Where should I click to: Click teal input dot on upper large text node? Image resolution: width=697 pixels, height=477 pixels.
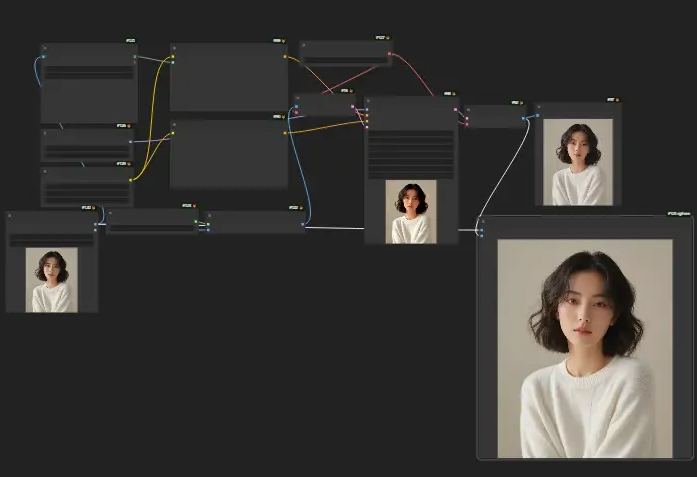coord(173,62)
